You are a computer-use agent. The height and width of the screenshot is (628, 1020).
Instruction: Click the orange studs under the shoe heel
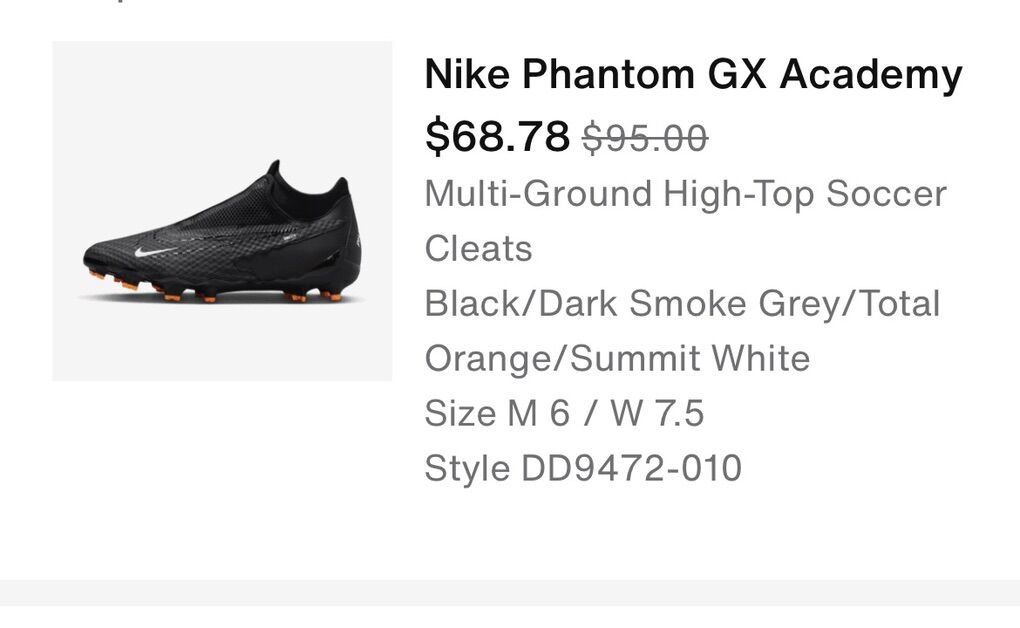[x=318, y=296]
